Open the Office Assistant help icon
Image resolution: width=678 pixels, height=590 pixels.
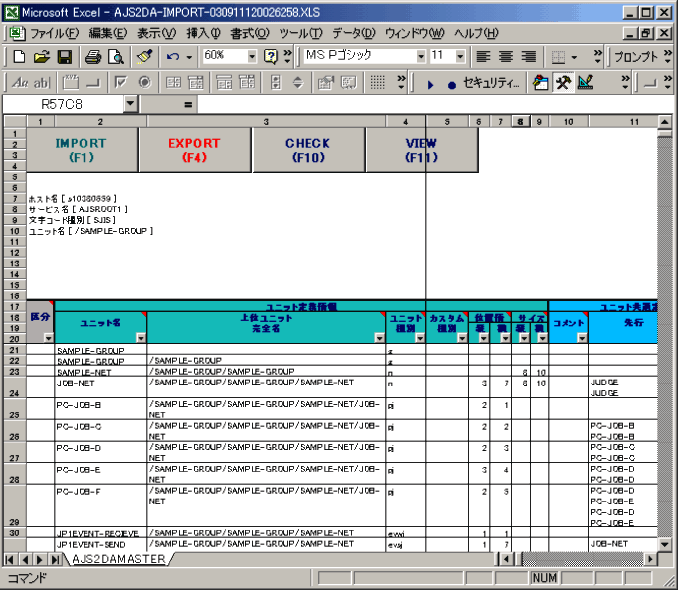pyautogui.click(x=271, y=56)
